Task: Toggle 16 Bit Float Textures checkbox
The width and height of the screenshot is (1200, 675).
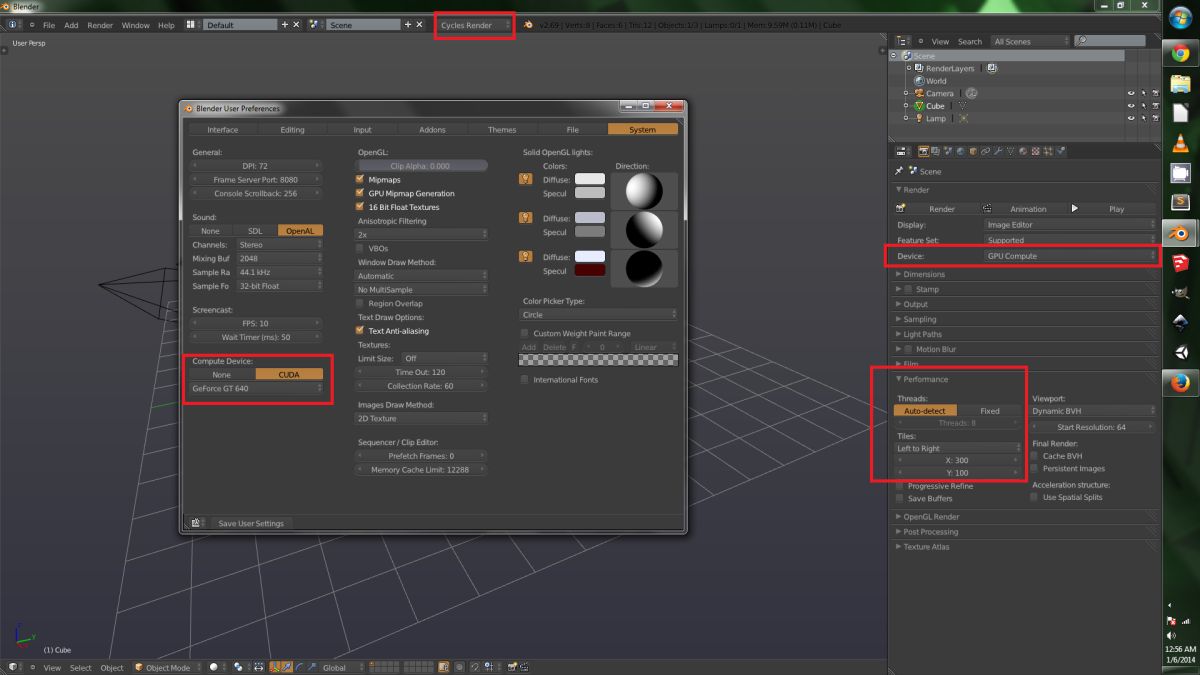Action: 360,207
